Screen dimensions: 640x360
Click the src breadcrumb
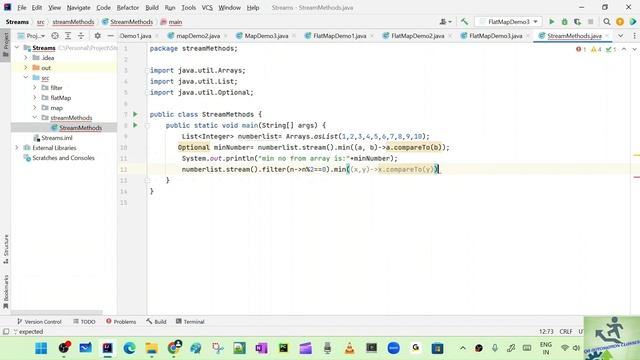point(40,22)
